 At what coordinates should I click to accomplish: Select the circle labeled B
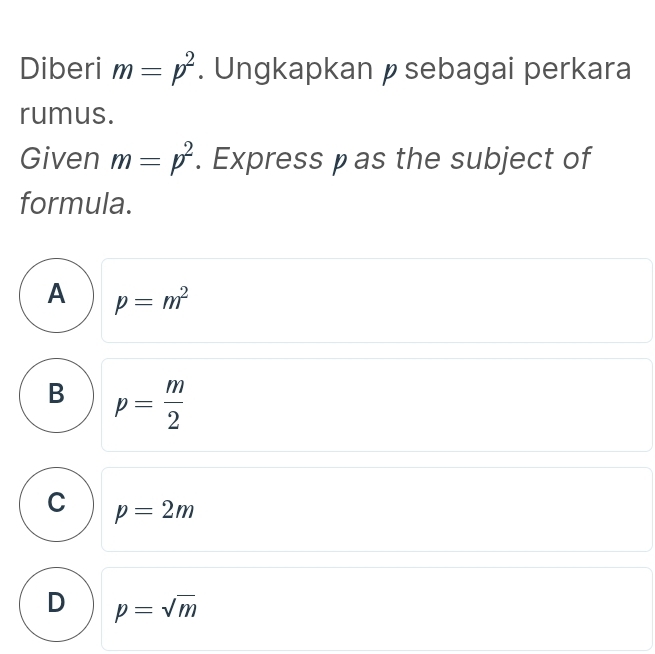pos(56,395)
